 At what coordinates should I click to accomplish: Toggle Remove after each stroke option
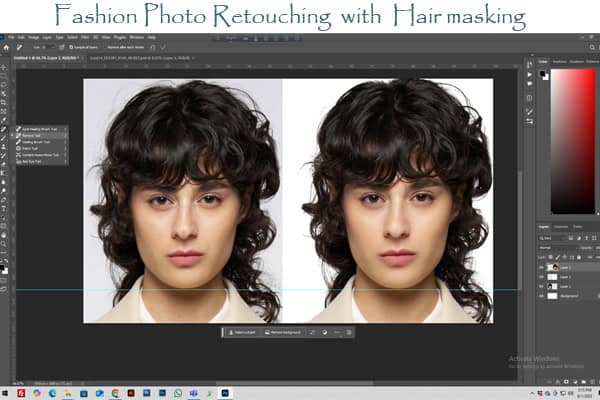click(126, 47)
